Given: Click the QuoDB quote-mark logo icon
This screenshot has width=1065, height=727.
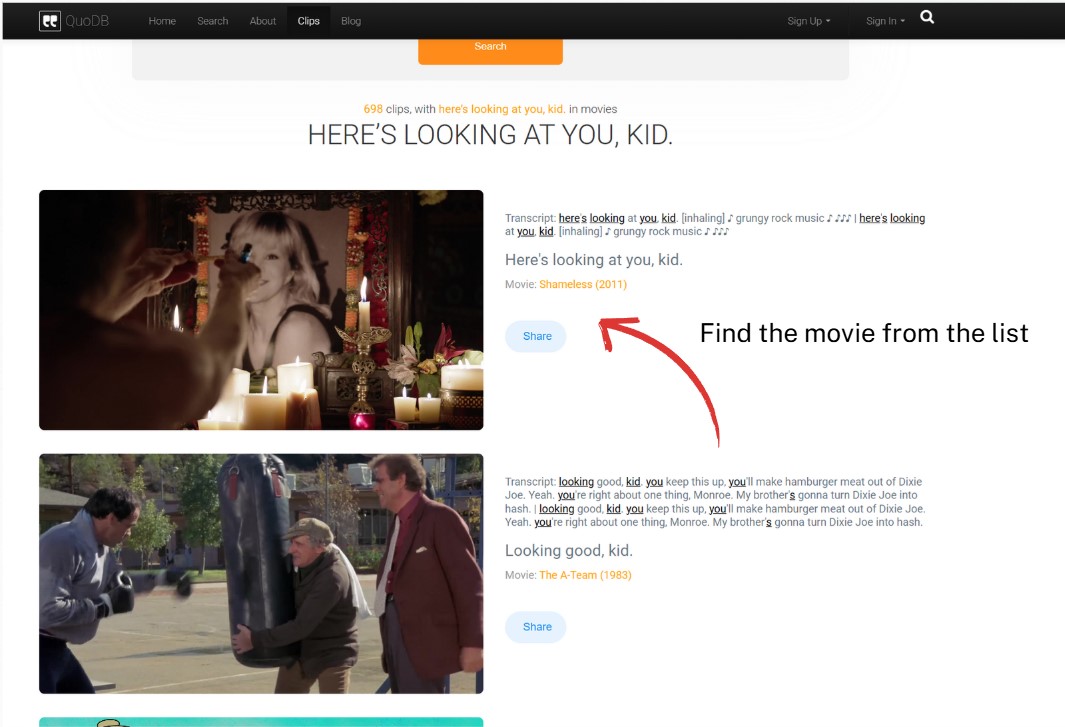Looking at the screenshot, I should point(50,21).
